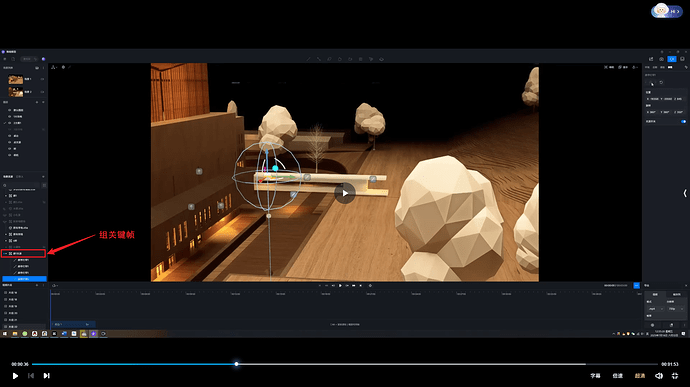The width and height of the screenshot is (690, 387).
Task: Open the 720p resolution dropdown in the export panel
Action: (675, 309)
